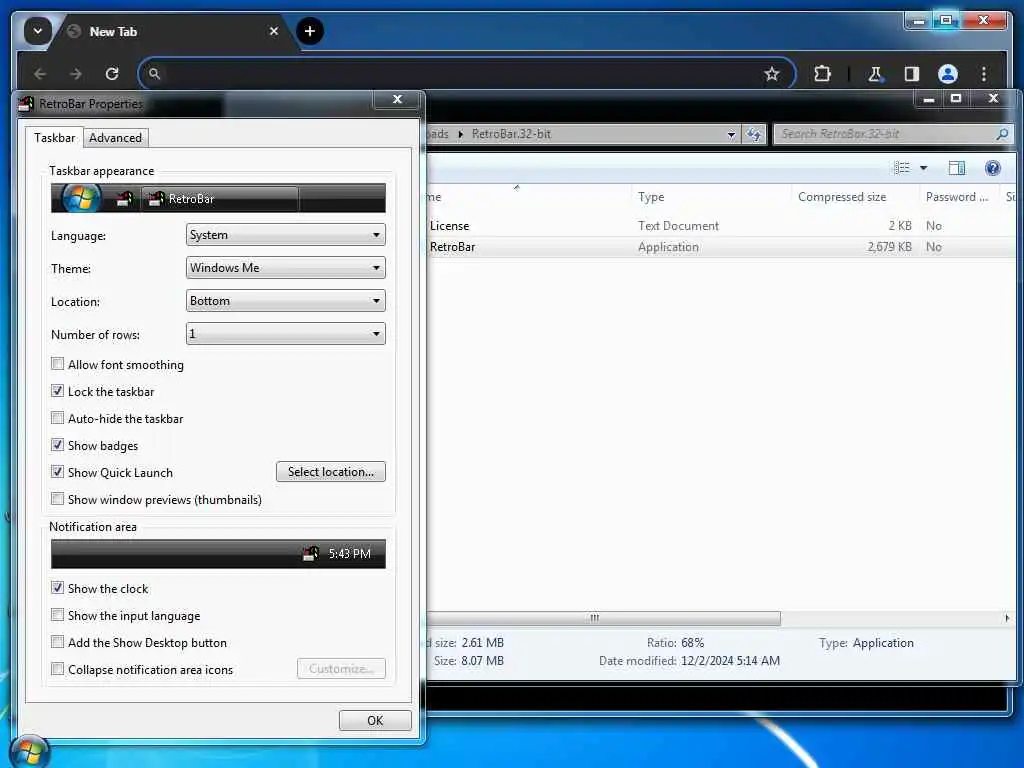1024x768 pixels.
Task: Reload the page in Chrome
Action: (112, 74)
